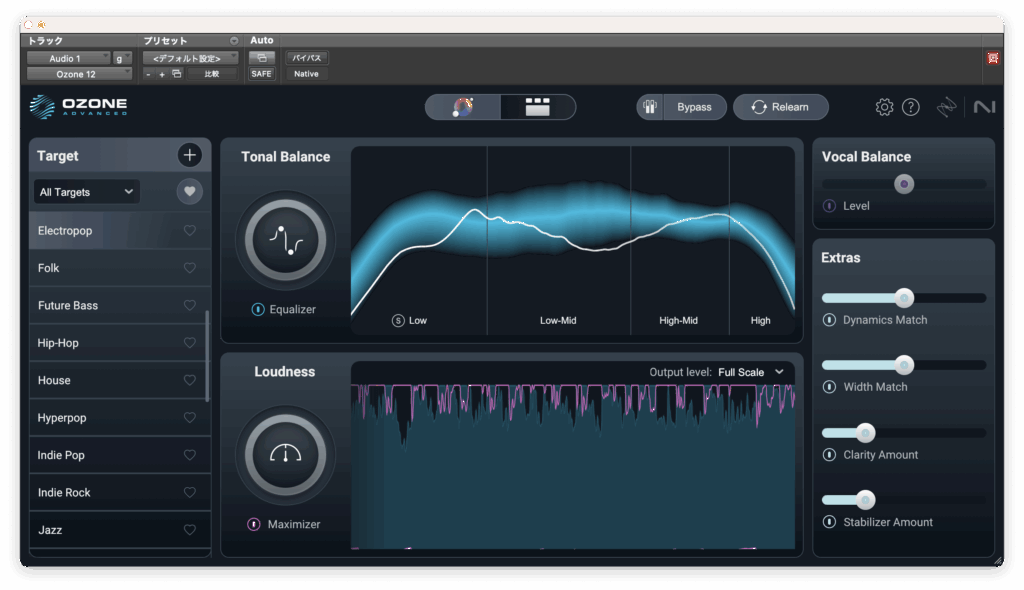Add a new target with plus icon
The width and height of the screenshot is (1024, 590).
tap(189, 155)
